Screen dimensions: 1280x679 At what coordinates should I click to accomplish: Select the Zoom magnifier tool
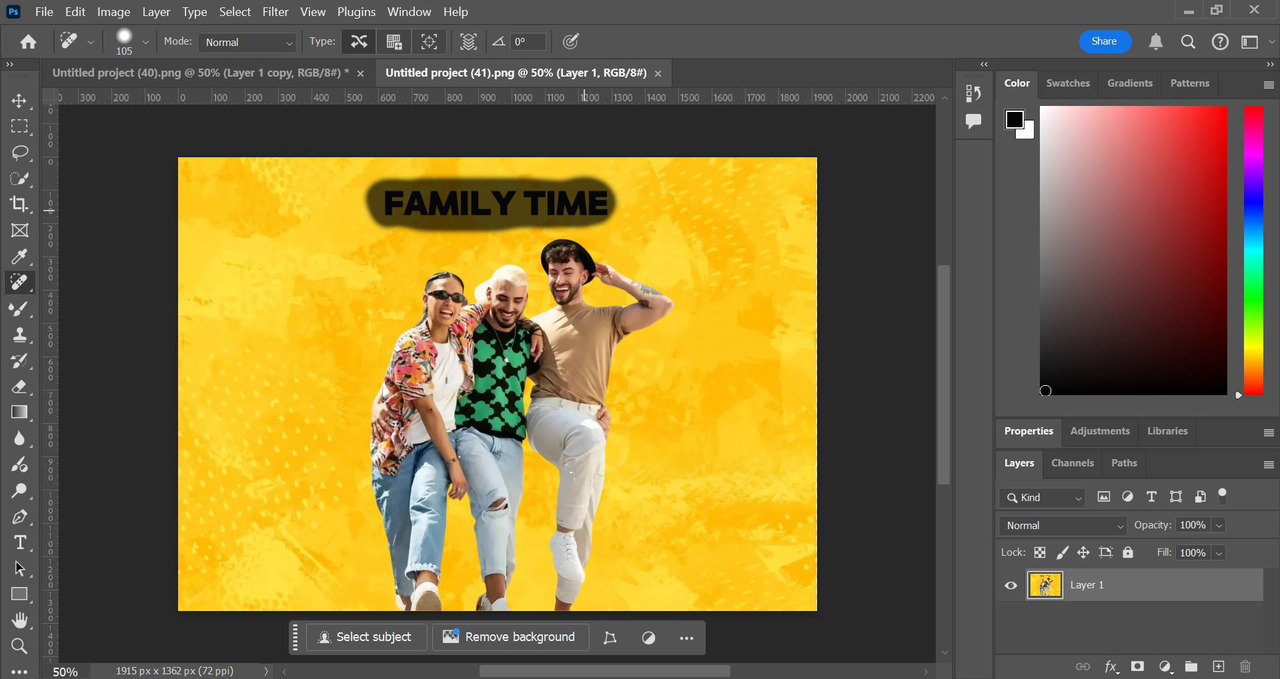pyautogui.click(x=19, y=646)
